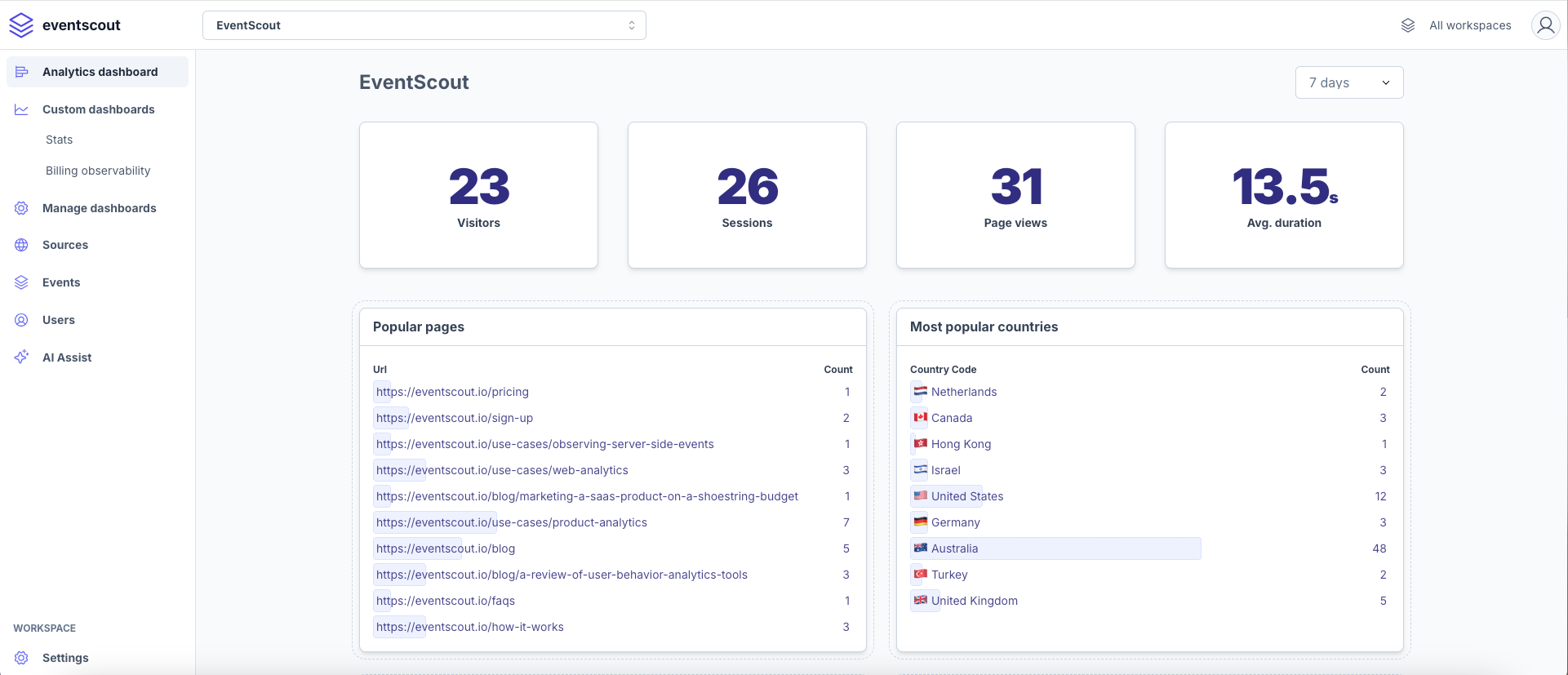
Task: Click the marketing-a-saas-product blog URL
Action: coord(587,496)
